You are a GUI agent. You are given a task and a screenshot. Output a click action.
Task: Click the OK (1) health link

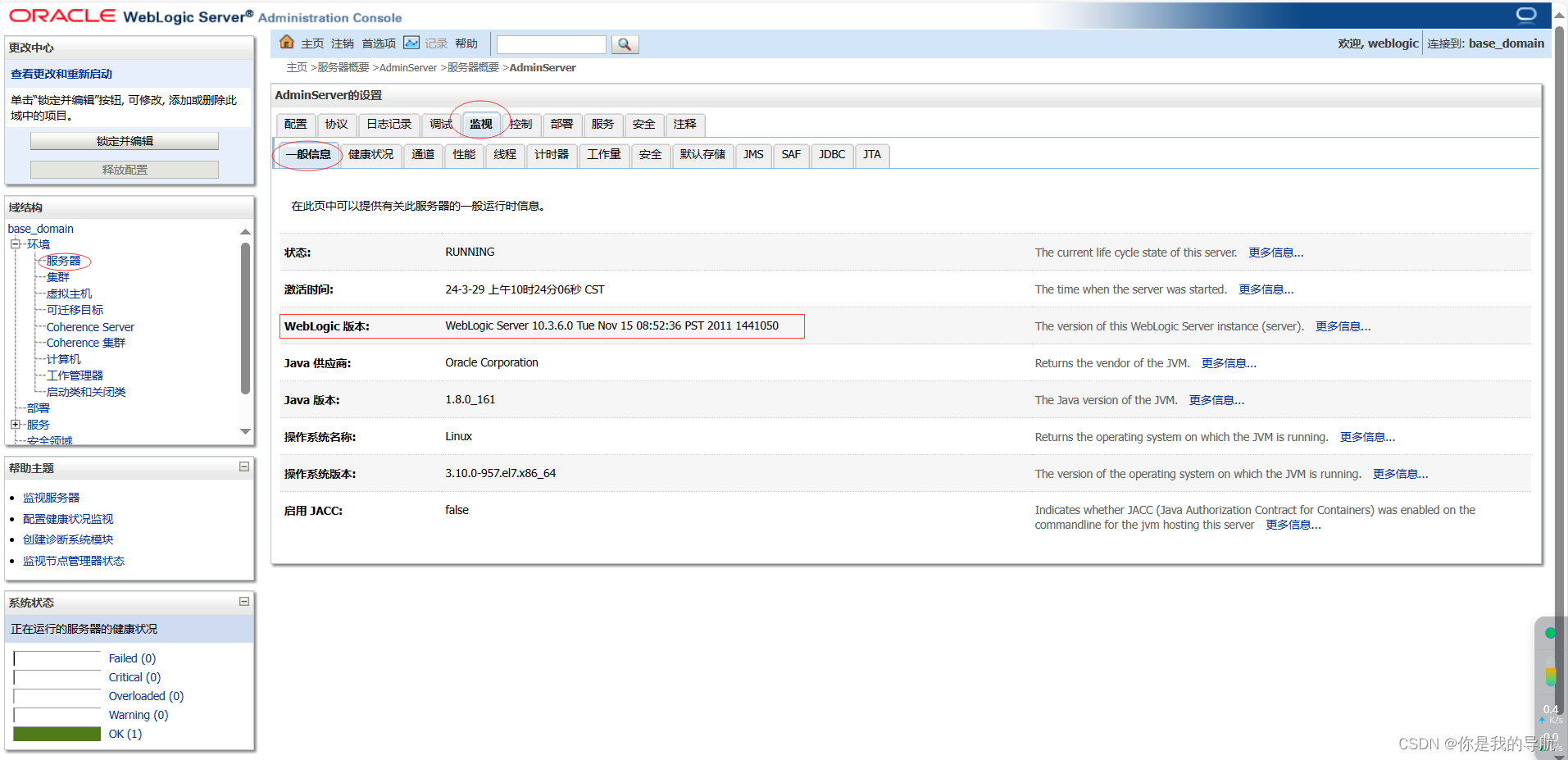125,734
